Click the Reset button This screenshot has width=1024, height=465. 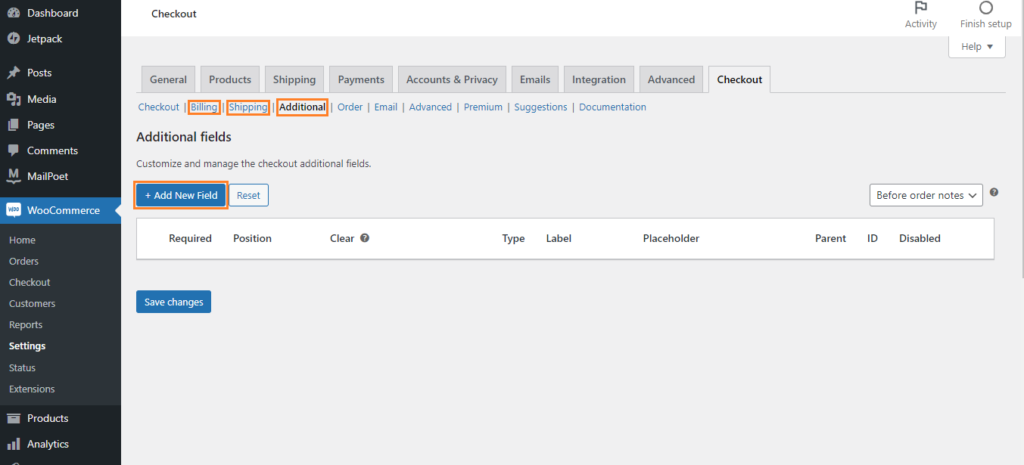point(248,195)
